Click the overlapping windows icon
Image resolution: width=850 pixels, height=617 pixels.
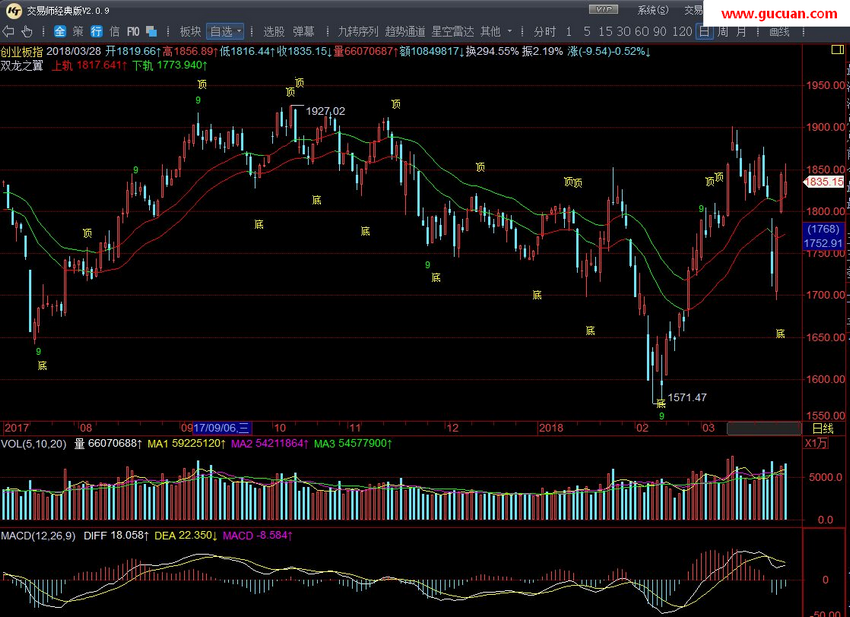[152, 31]
